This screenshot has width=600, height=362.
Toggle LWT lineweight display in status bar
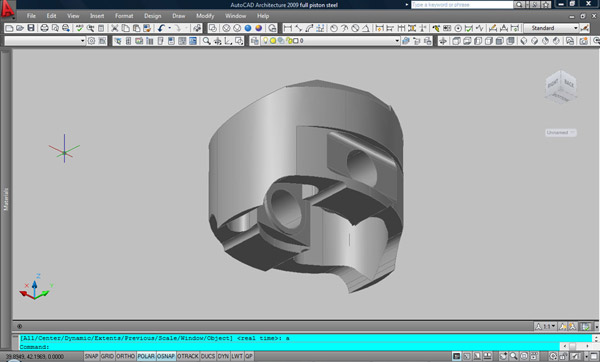tap(237, 356)
